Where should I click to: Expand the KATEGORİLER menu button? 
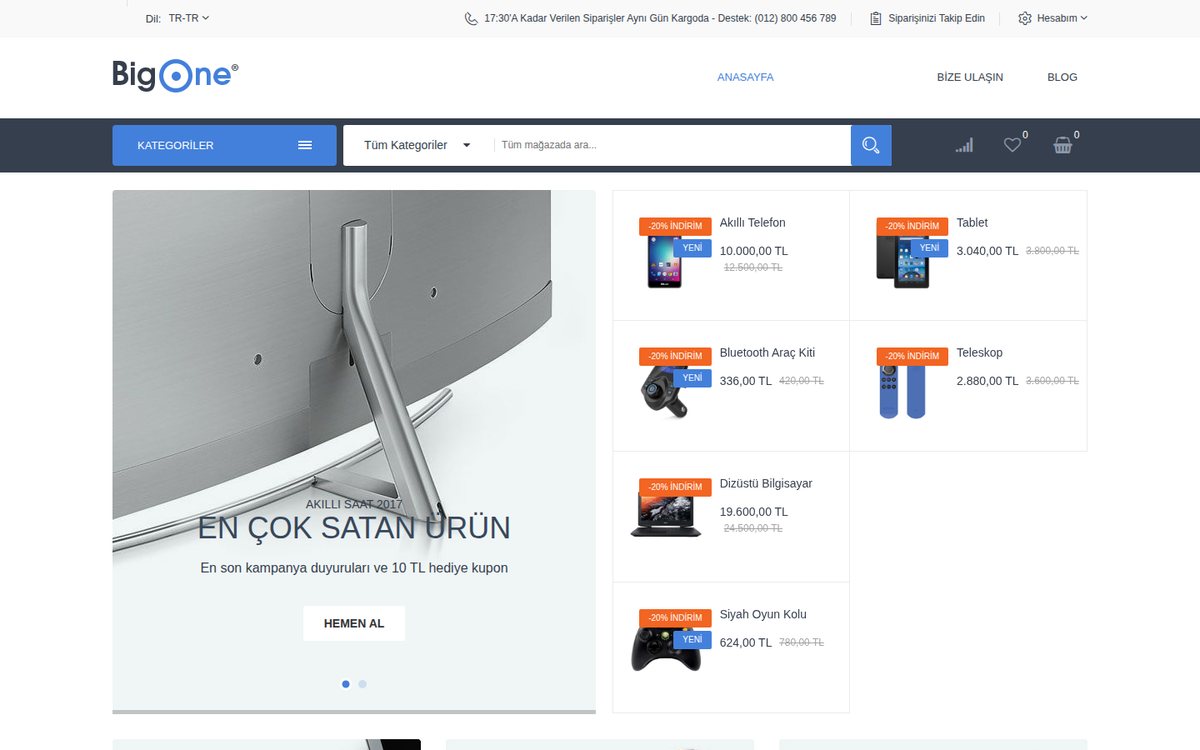pyautogui.click(x=224, y=145)
